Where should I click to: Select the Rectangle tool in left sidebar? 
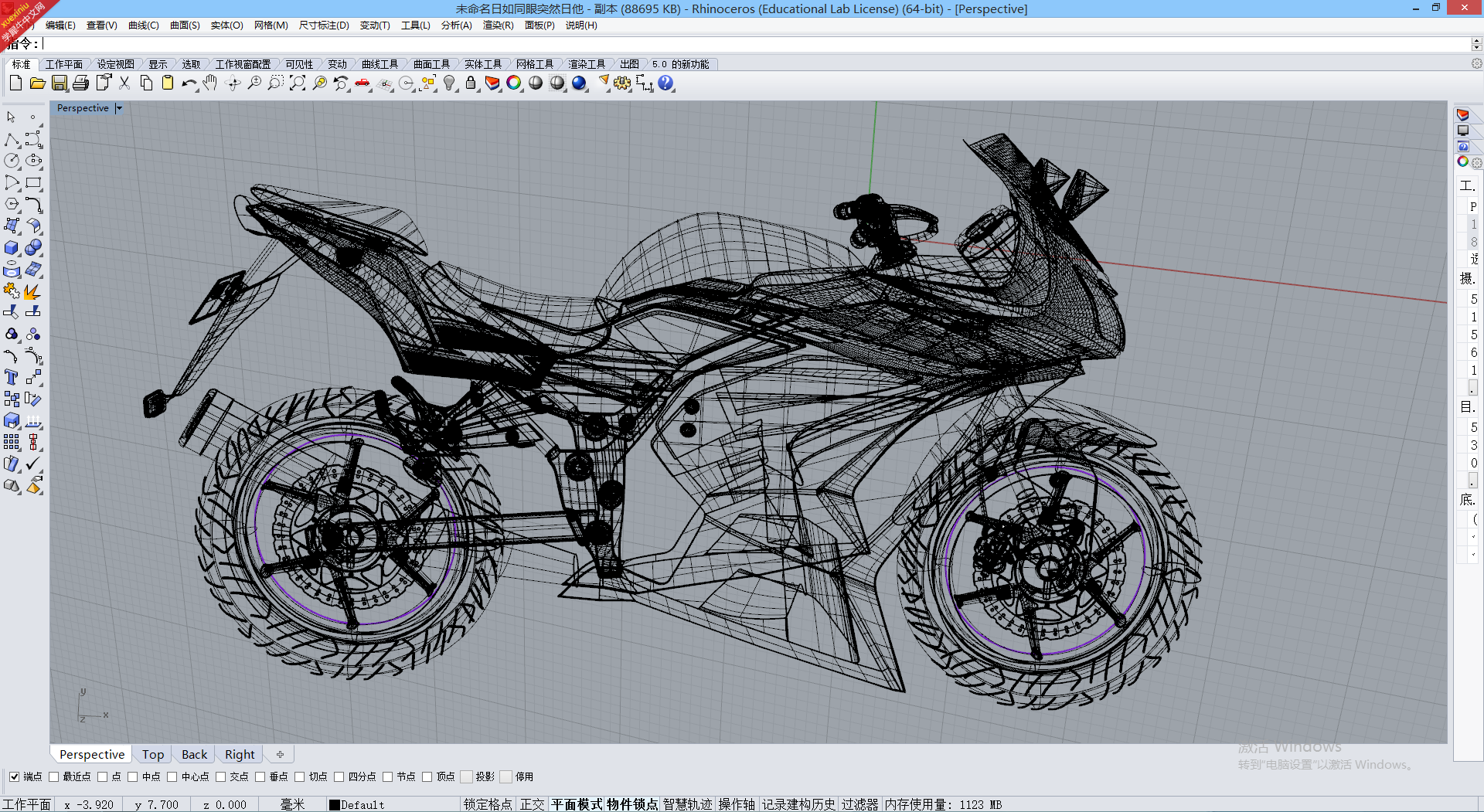tap(33, 183)
